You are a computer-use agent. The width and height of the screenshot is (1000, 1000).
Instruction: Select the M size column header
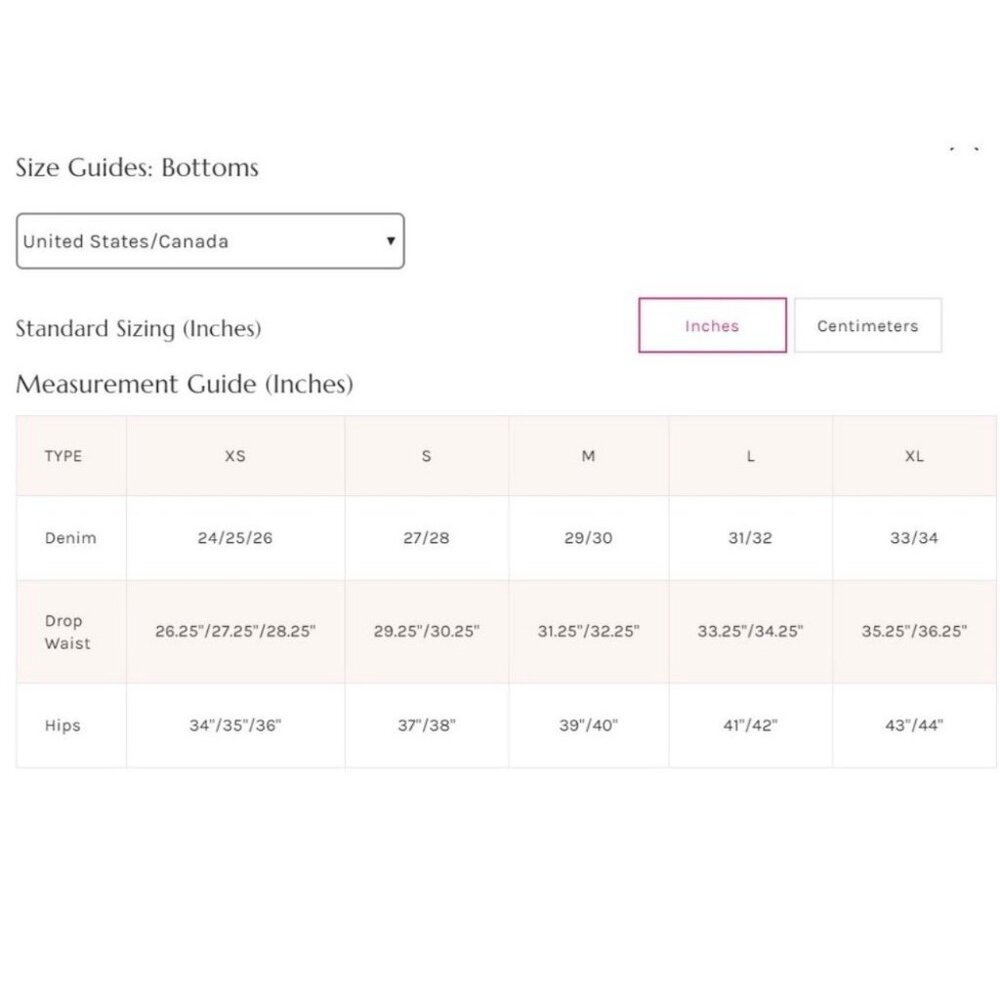pos(588,456)
